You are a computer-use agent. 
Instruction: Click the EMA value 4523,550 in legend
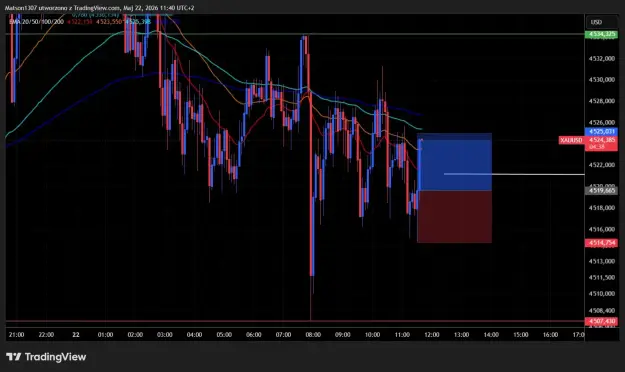click(x=109, y=22)
